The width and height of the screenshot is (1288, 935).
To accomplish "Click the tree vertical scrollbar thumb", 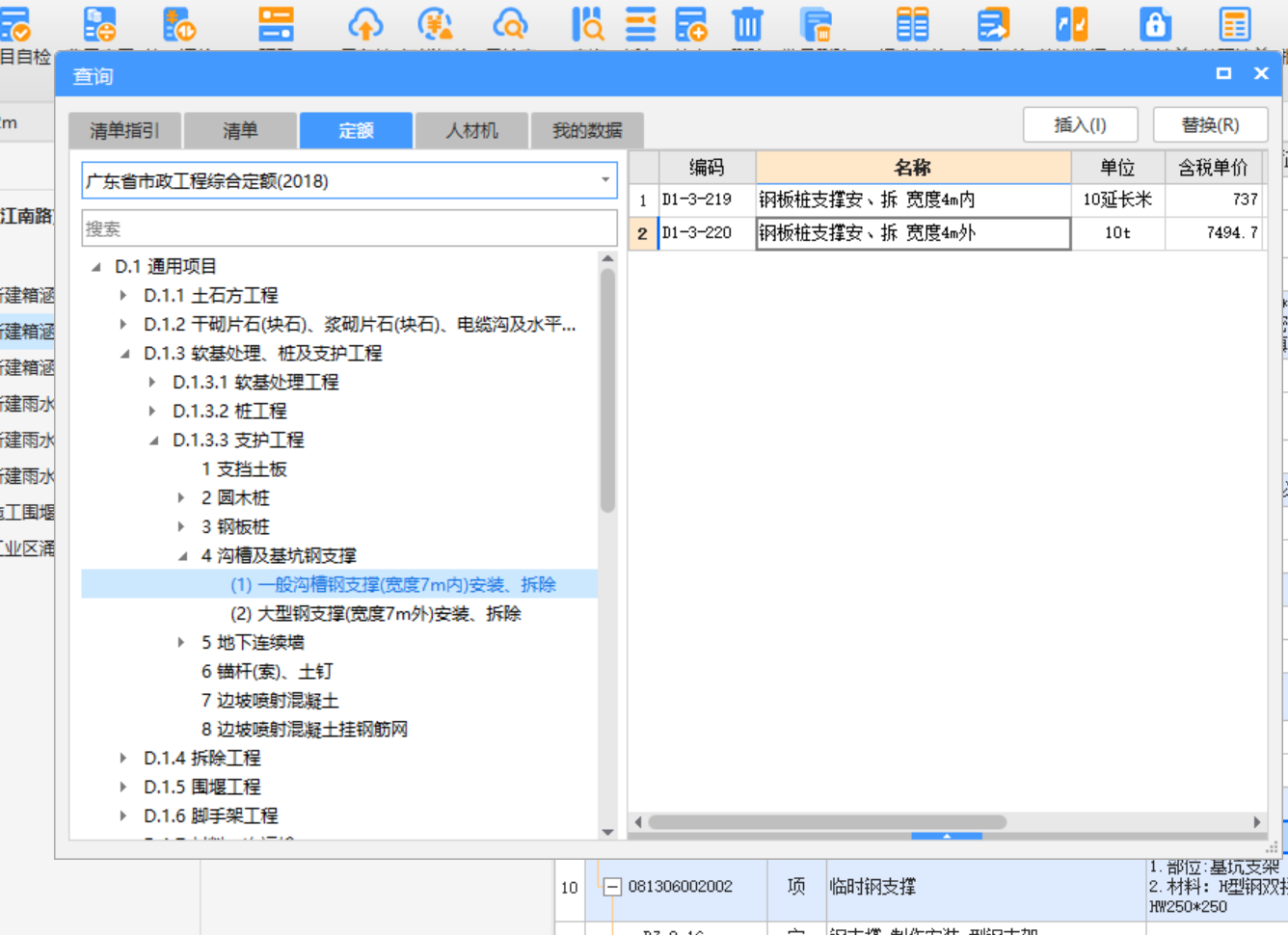I will tap(607, 389).
